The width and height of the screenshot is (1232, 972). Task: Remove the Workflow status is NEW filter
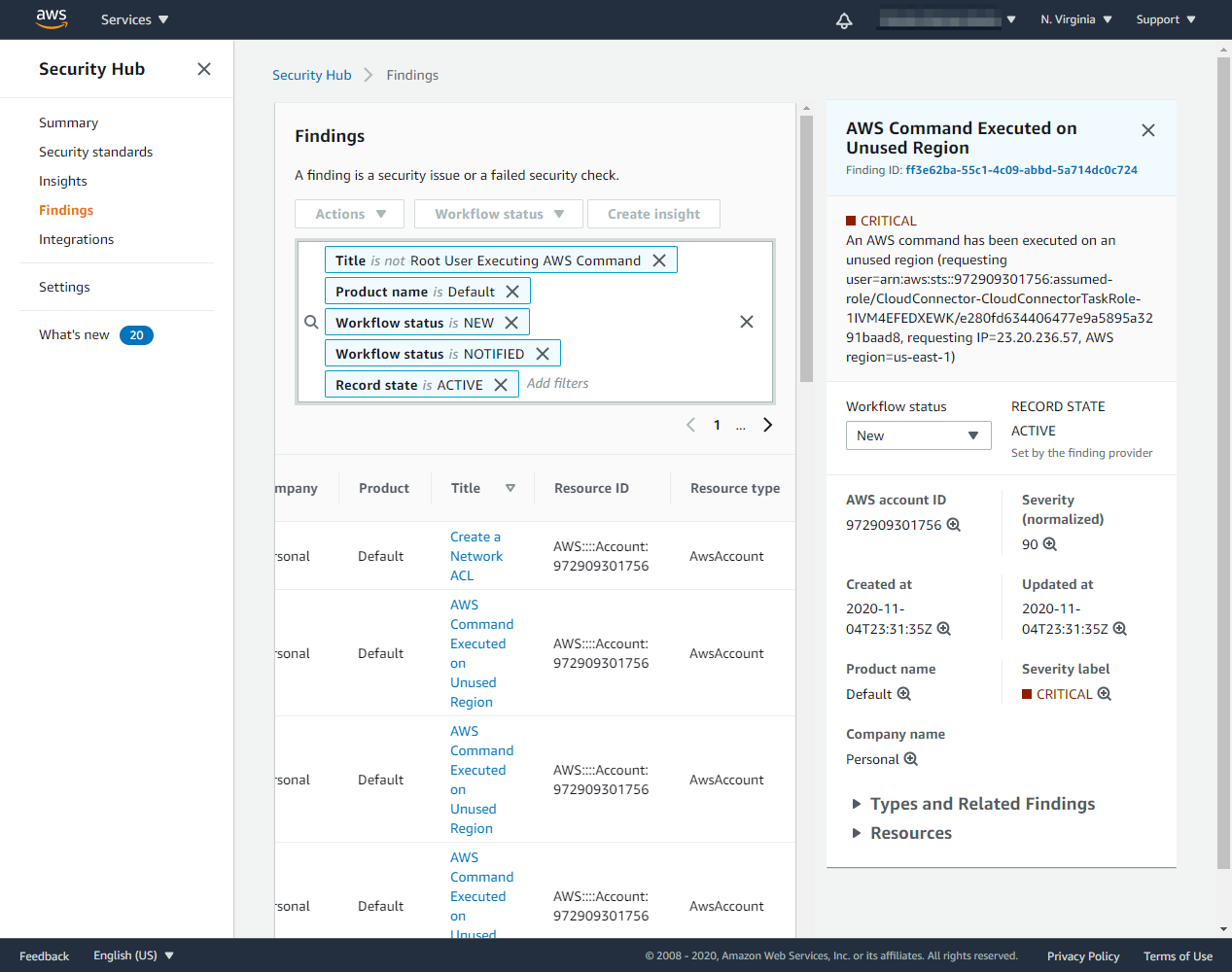click(511, 323)
